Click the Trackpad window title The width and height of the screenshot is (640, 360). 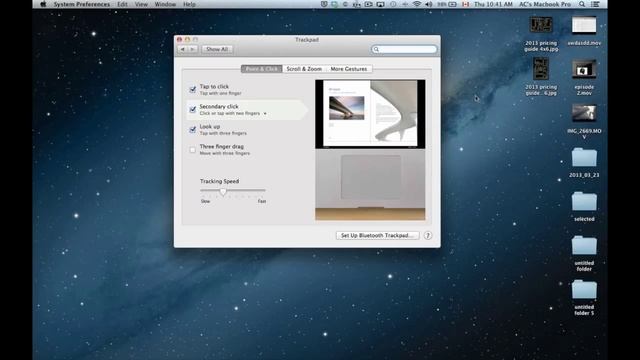[x=307, y=40]
